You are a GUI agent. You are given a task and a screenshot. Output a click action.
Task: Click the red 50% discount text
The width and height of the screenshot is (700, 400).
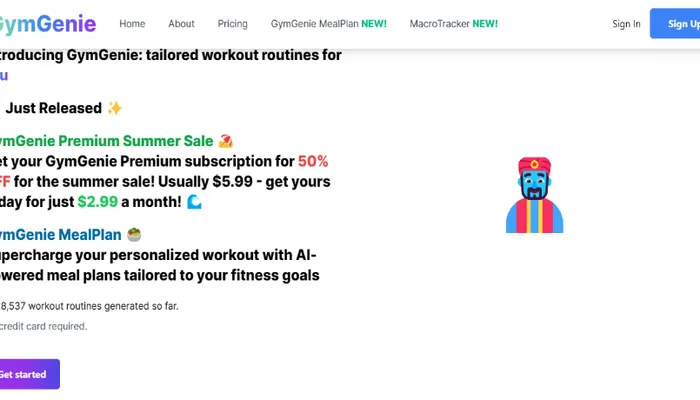pos(313,160)
